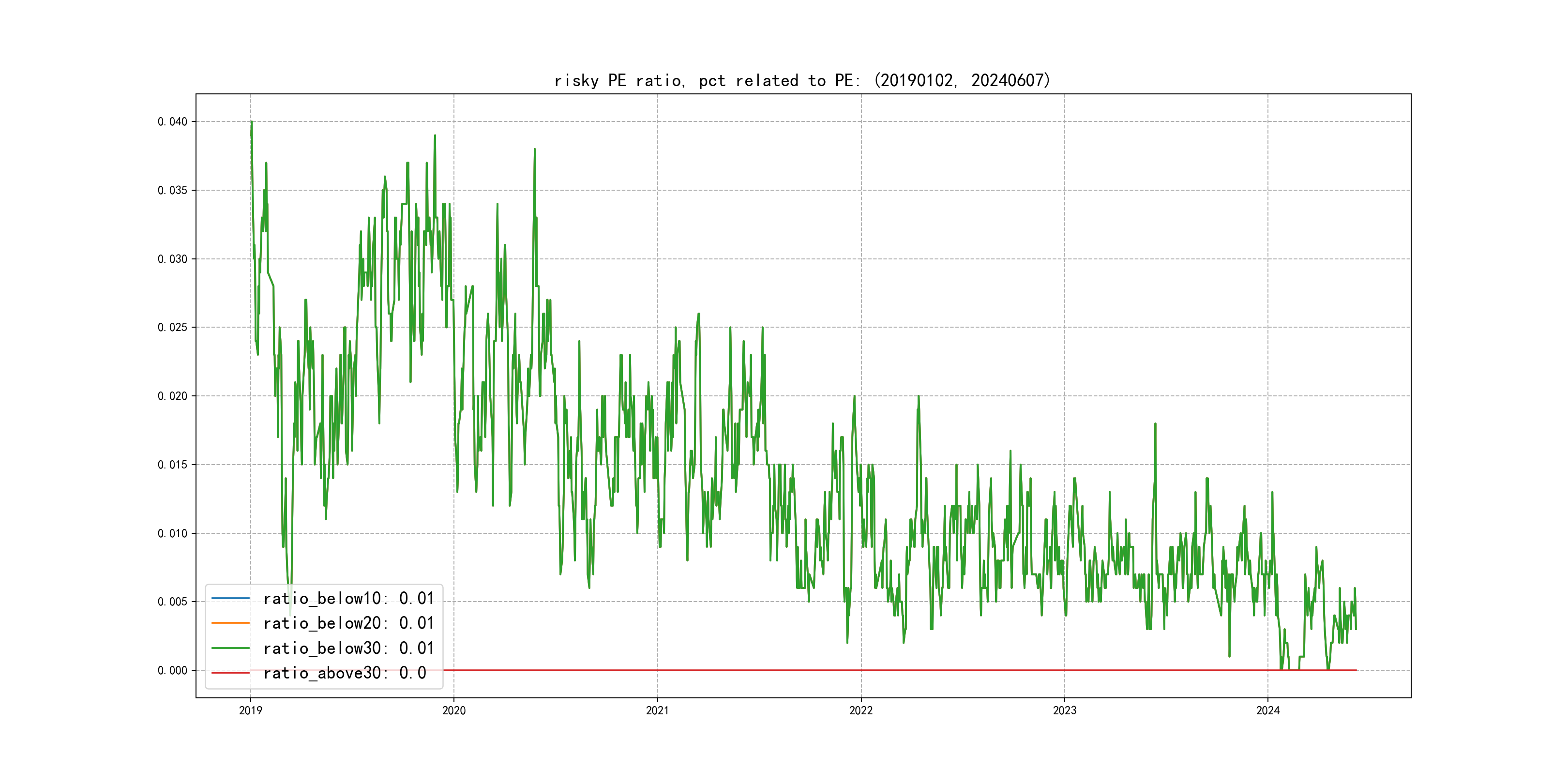Click the 0.000 y-axis tick label

click(x=172, y=671)
